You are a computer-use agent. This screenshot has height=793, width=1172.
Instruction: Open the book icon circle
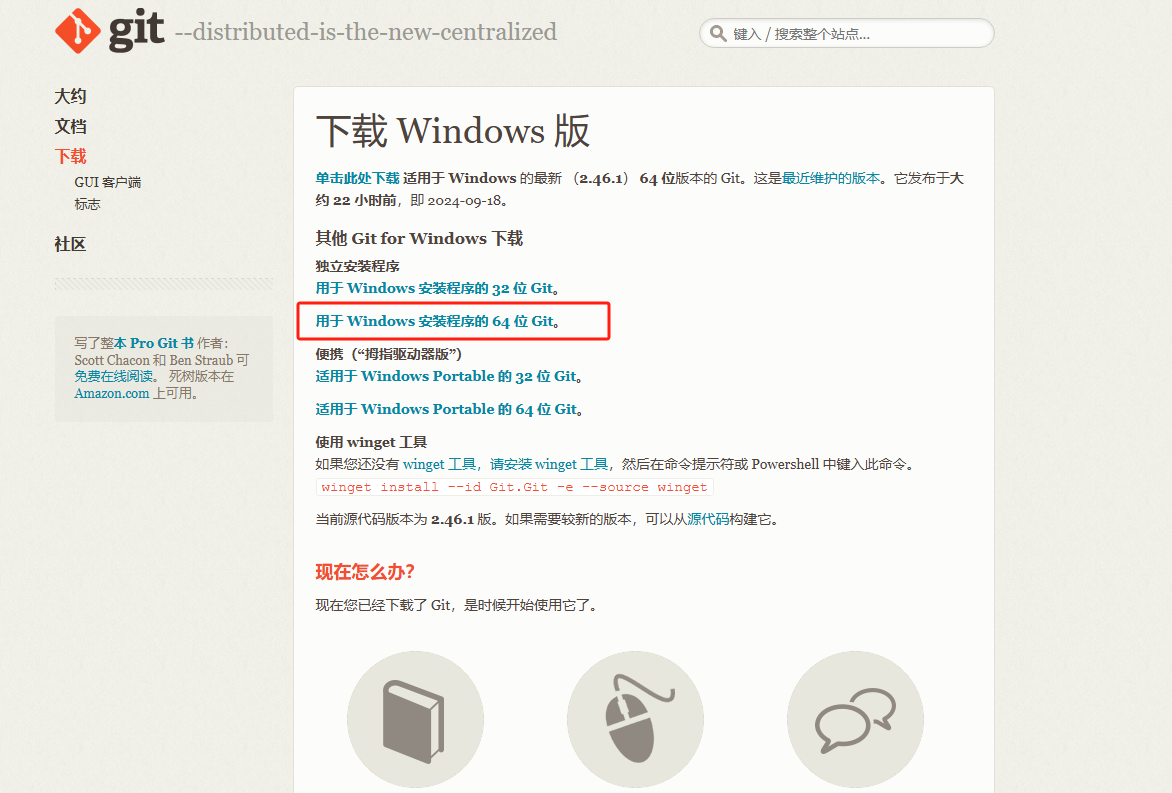(415, 719)
